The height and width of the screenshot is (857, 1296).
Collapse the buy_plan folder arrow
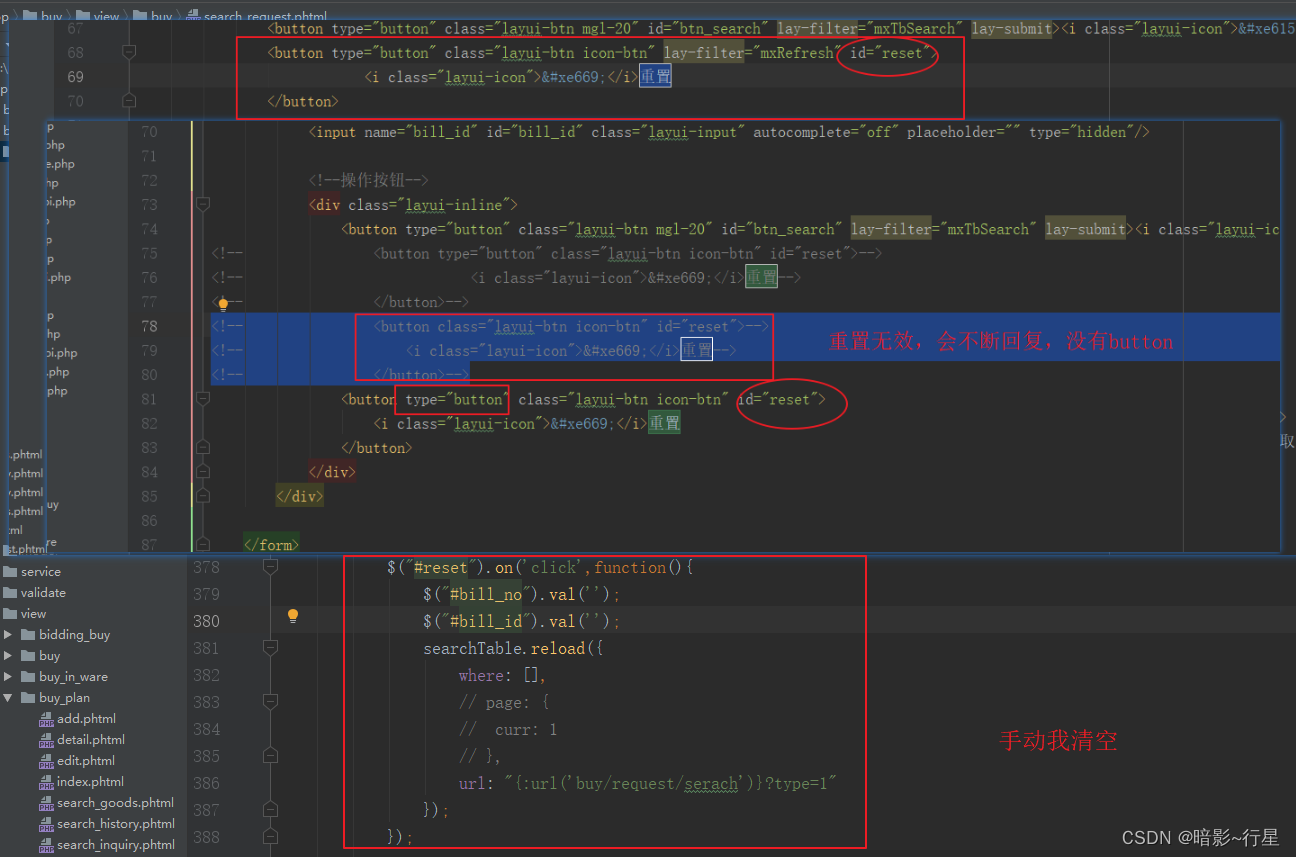tap(8, 698)
